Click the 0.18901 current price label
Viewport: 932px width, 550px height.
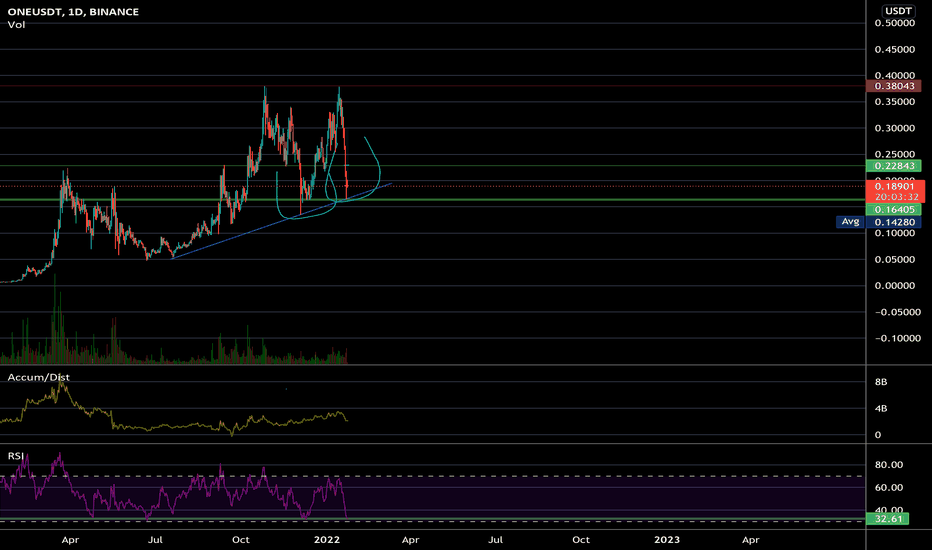point(895,186)
